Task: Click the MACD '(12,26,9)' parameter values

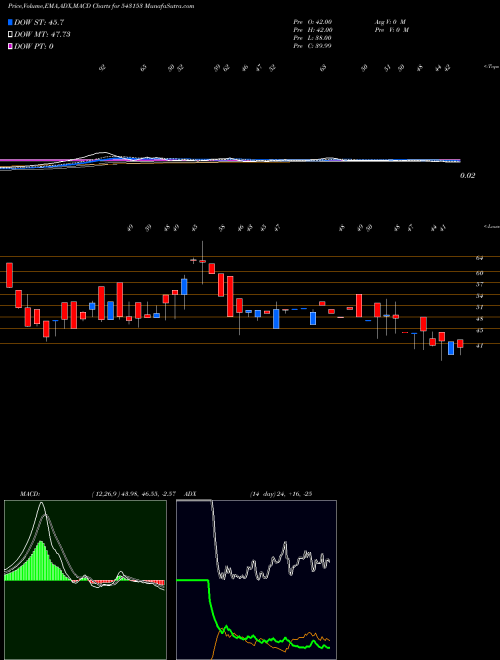Action: click(136, 493)
